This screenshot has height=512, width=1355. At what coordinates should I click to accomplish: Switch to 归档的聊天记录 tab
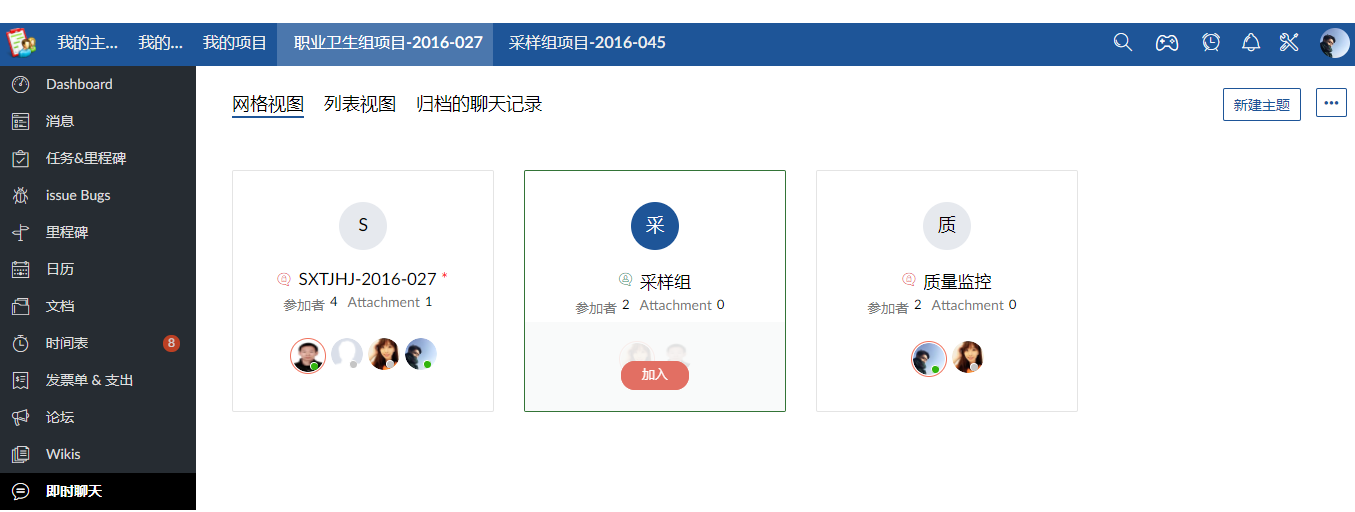click(479, 104)
